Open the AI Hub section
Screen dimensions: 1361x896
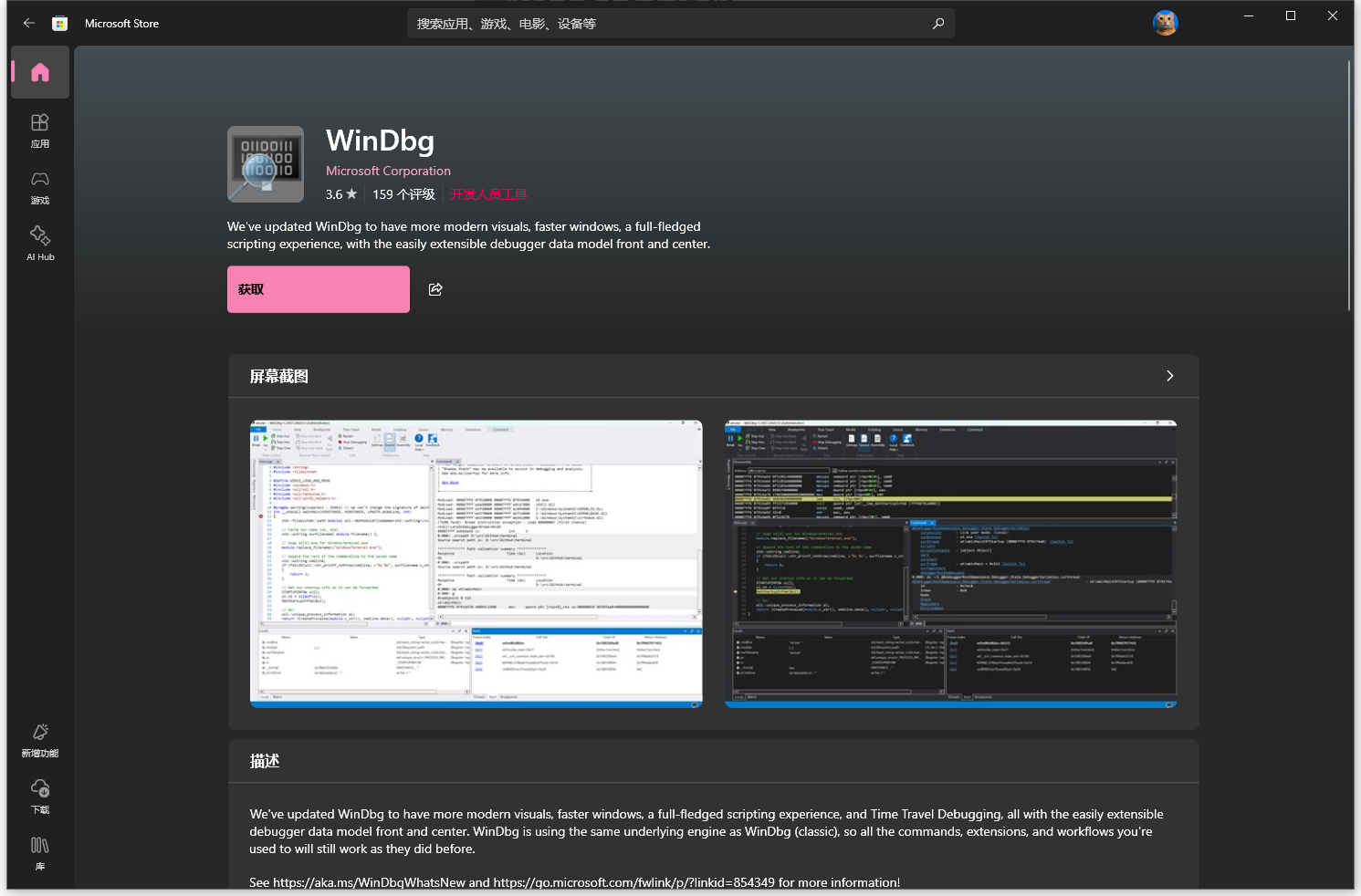click(x=40, y=244)
